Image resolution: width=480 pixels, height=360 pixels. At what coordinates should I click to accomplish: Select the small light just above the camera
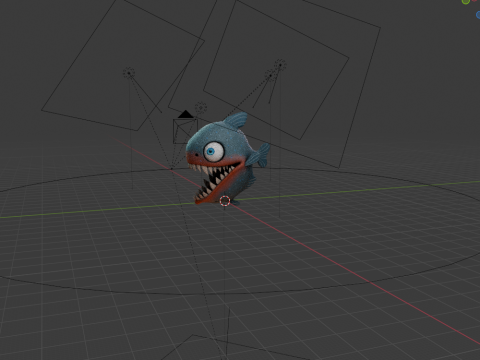[201, 108]
